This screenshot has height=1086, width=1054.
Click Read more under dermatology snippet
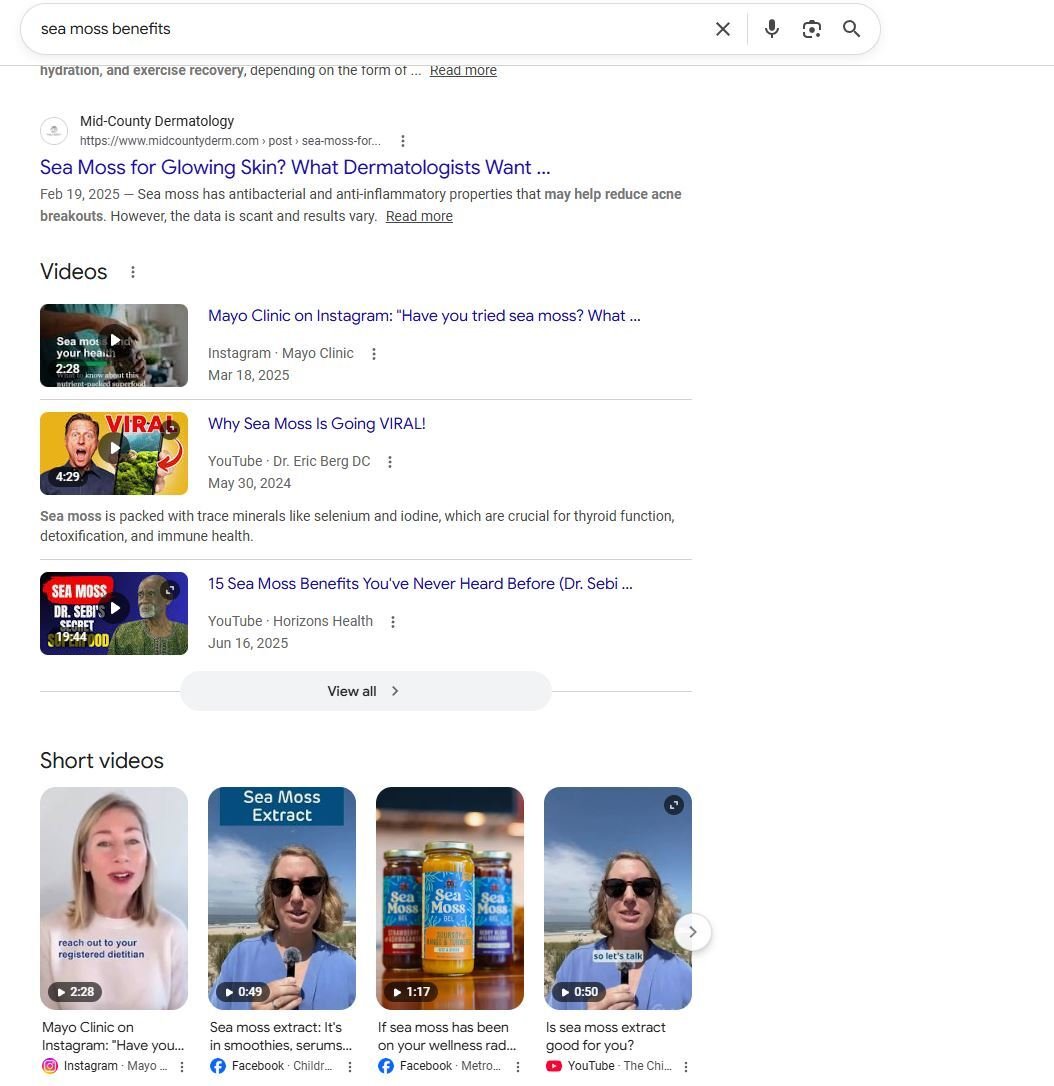point(419,216)
